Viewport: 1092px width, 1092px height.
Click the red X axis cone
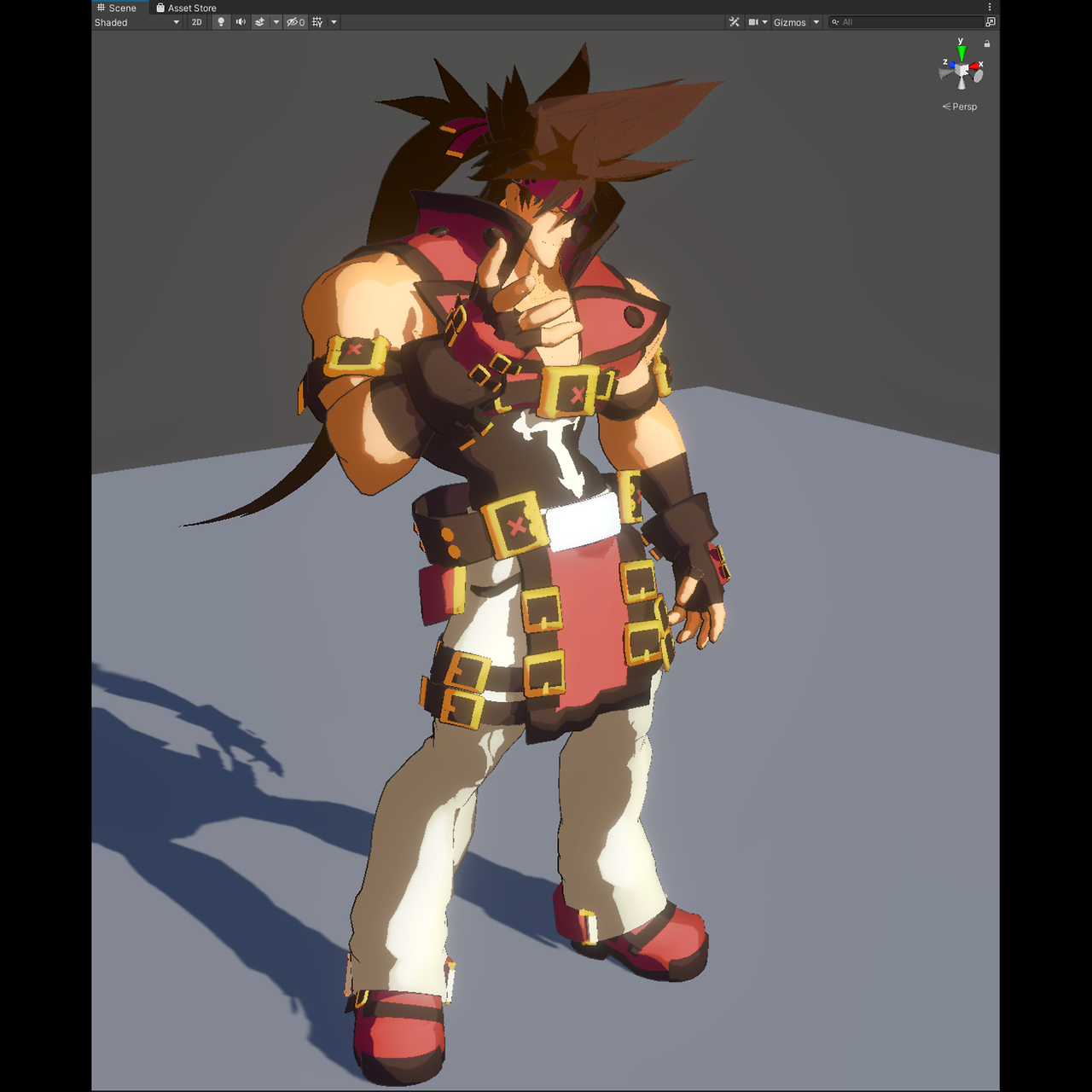tap(973, 66)
